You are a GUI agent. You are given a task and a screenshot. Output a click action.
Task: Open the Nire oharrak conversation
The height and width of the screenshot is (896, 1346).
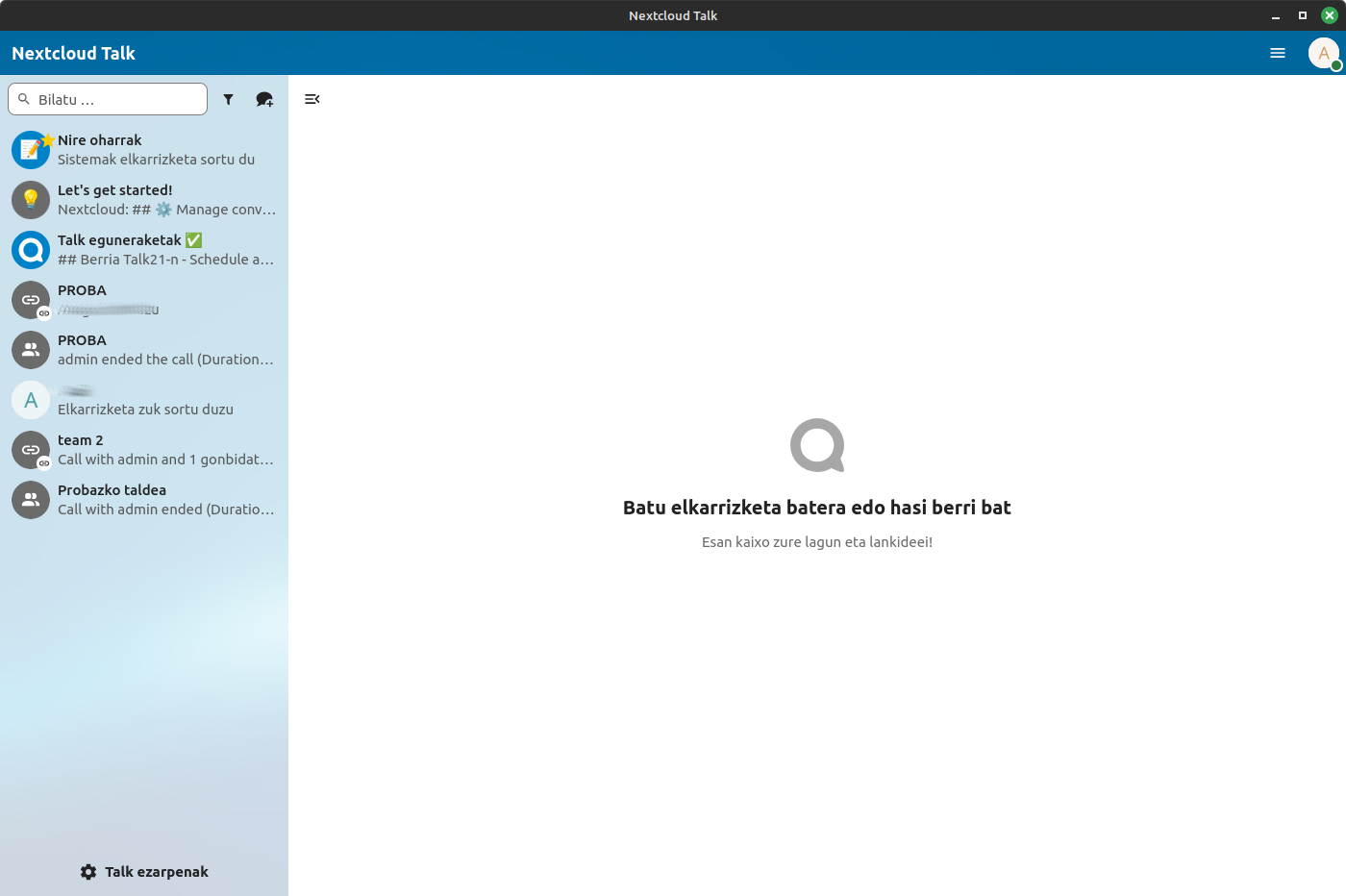coord(163,150)
